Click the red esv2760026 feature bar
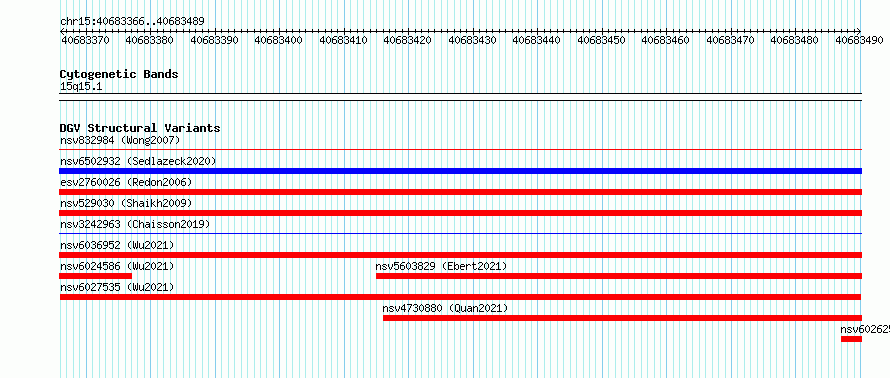 pyautogui.click(x=460, y=192)
